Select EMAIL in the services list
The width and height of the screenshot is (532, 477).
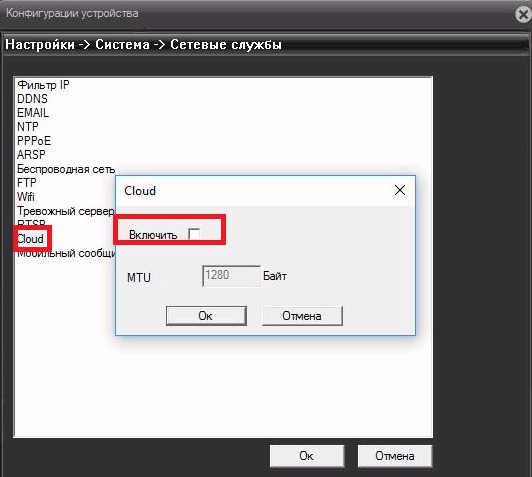33,113
